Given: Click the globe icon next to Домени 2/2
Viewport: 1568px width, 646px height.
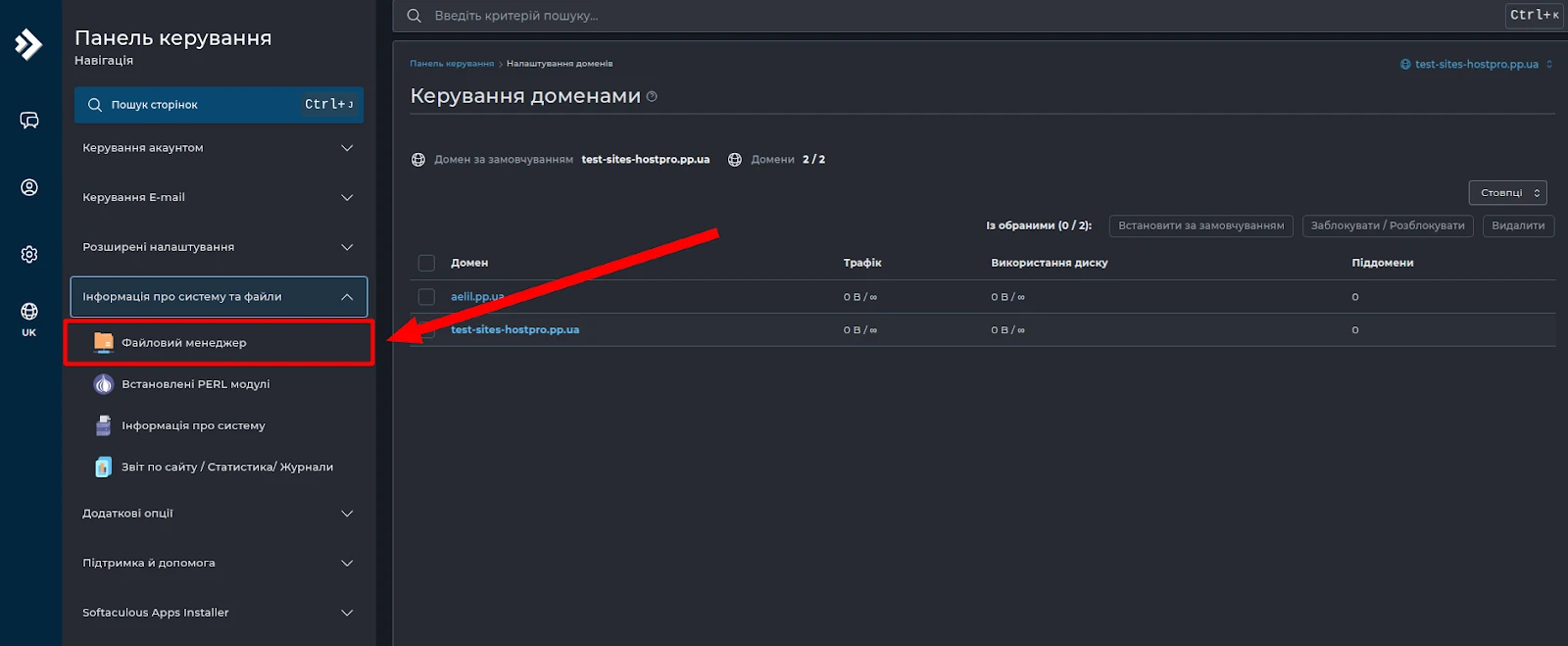Looking at the screenshot, I should 735,159.
